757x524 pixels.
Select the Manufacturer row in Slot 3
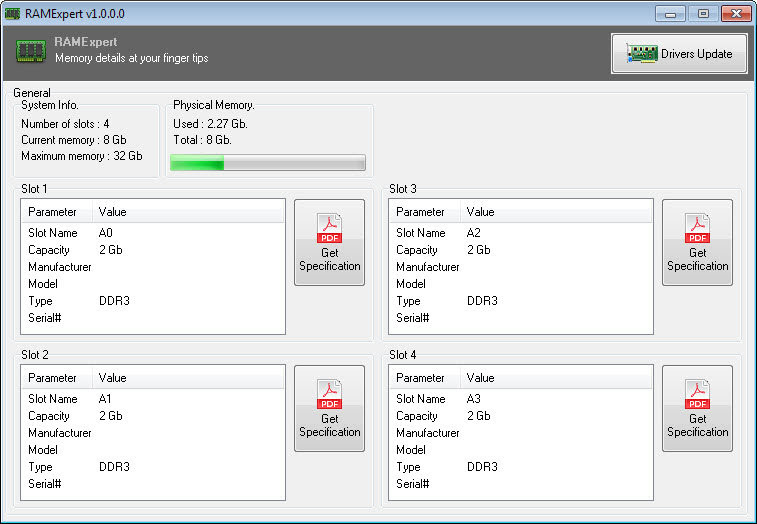[520, 267]
